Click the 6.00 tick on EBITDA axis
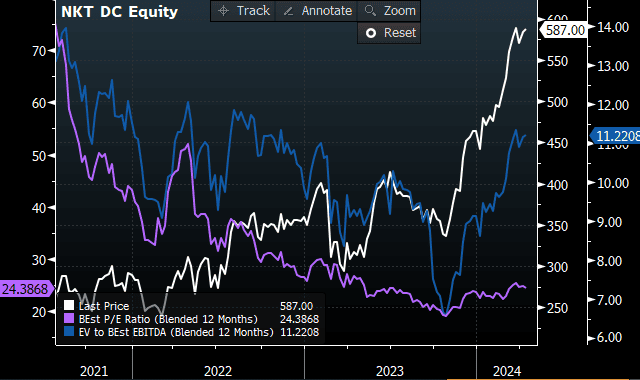 610,337
